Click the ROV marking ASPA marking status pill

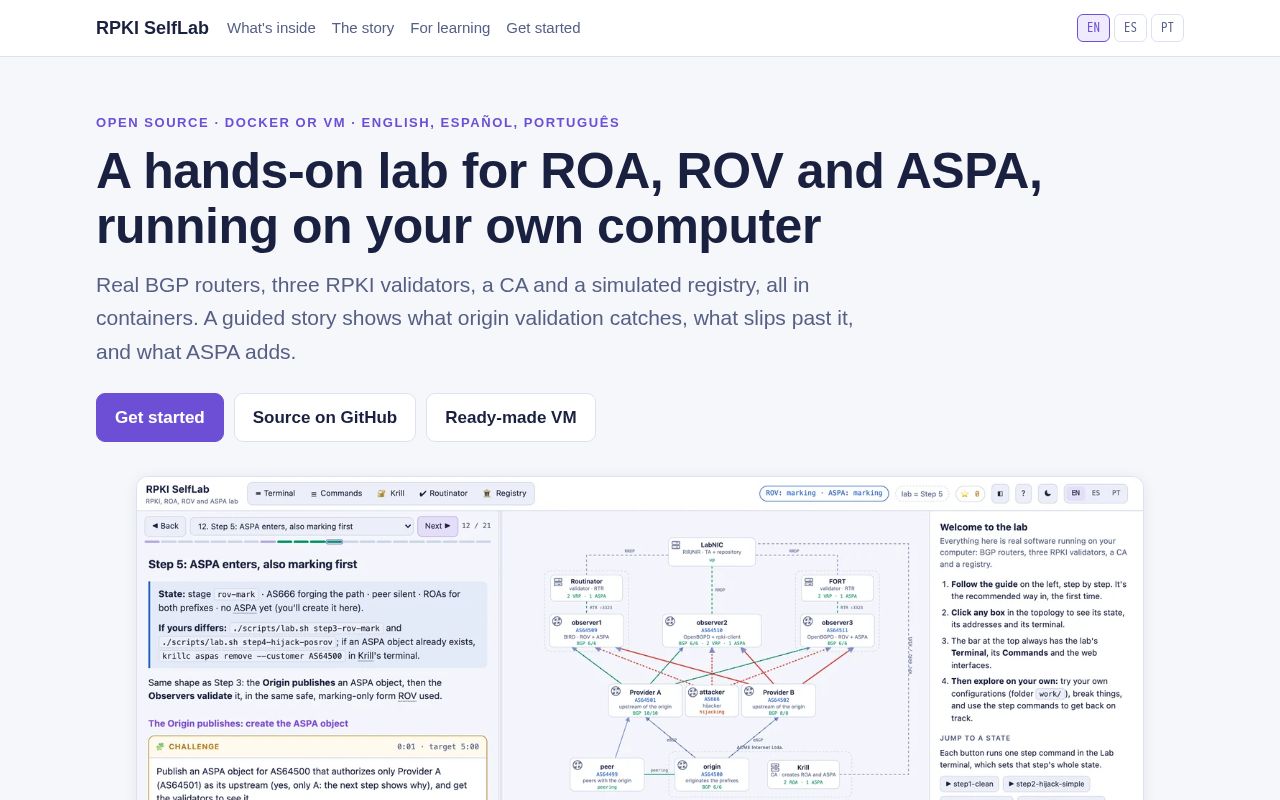pyautogui.click(x=824, y=493)
